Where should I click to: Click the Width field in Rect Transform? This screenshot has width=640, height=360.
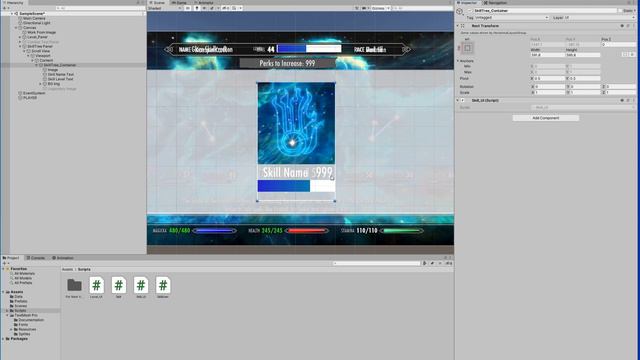[x=547, y=54]
